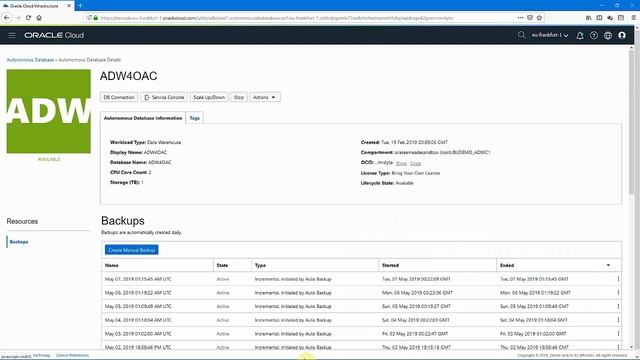Open the notifications bell icon
The width and height of the screenshot is (640, 360).
pos(580,36)
